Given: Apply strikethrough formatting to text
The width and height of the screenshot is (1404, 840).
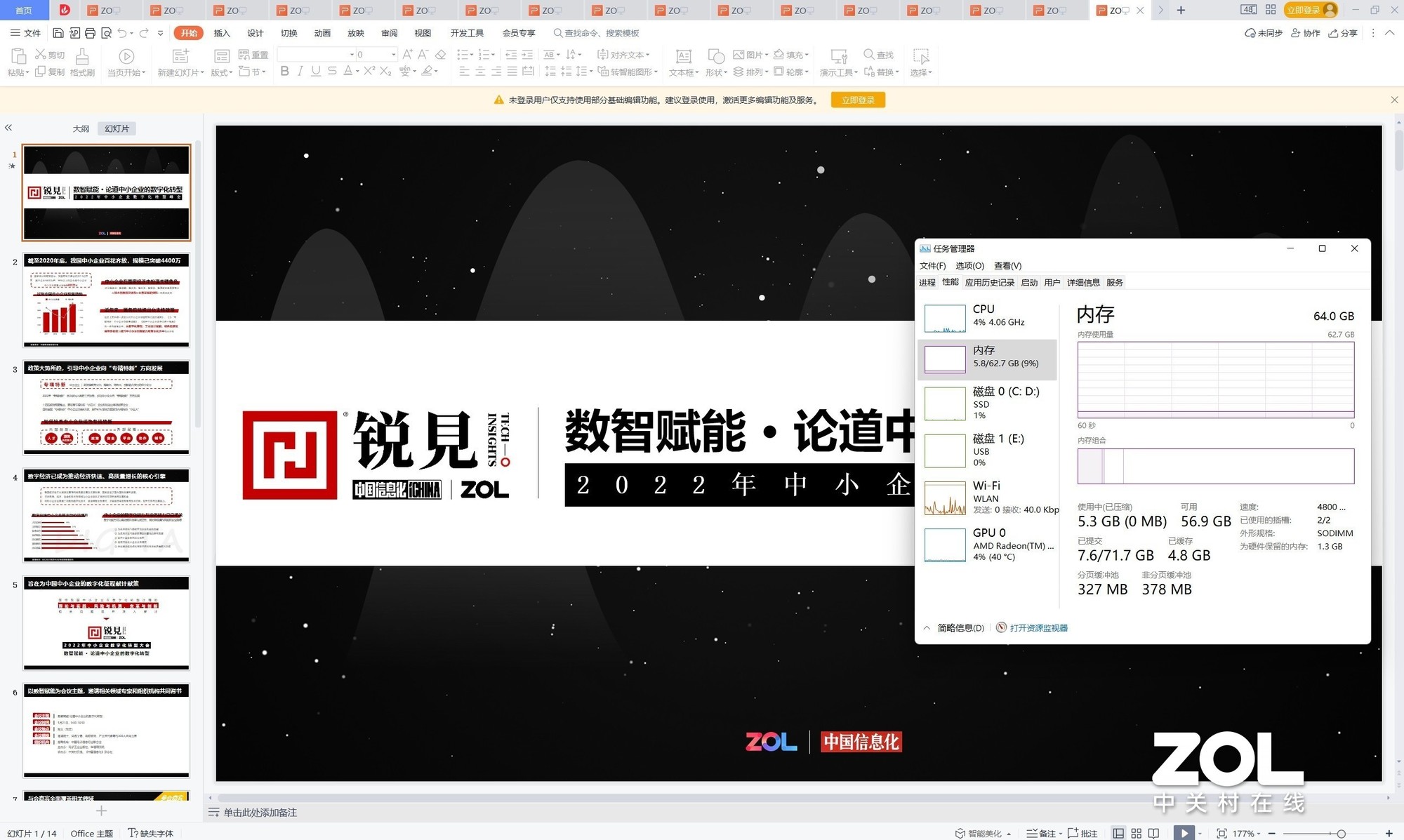Looking at the screenshot, I should click(331, 71).
